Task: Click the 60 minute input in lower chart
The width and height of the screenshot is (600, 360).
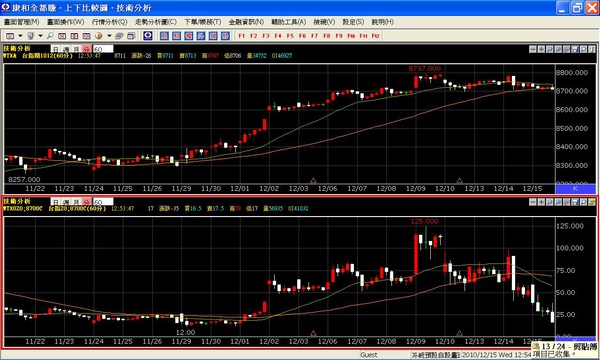Action: [x=103, y=202]
